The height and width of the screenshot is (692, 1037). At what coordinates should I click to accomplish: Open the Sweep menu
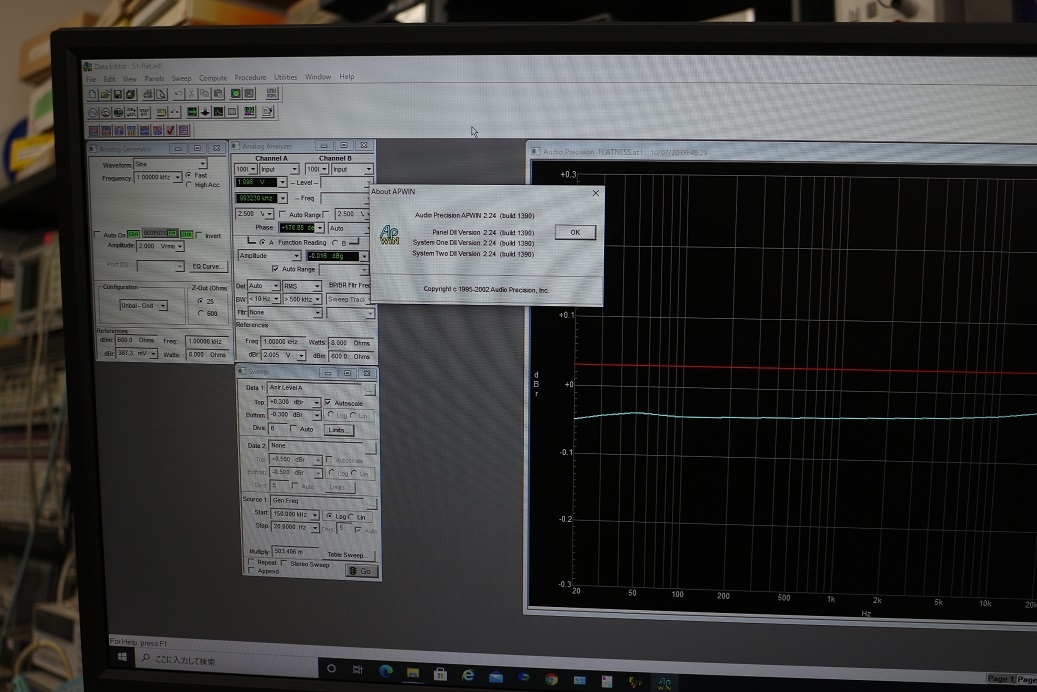pos(181,78)
